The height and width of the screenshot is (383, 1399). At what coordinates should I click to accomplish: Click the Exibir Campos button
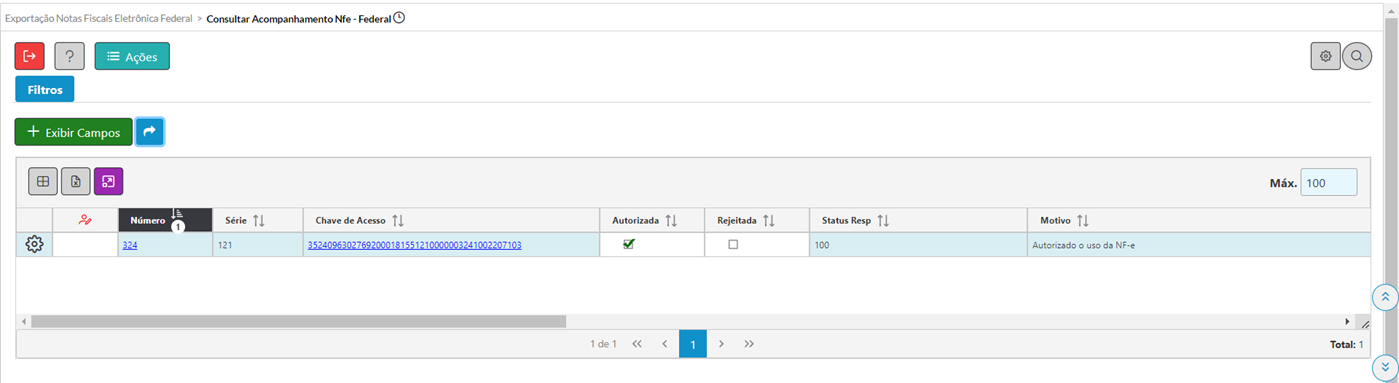(74, 132)
